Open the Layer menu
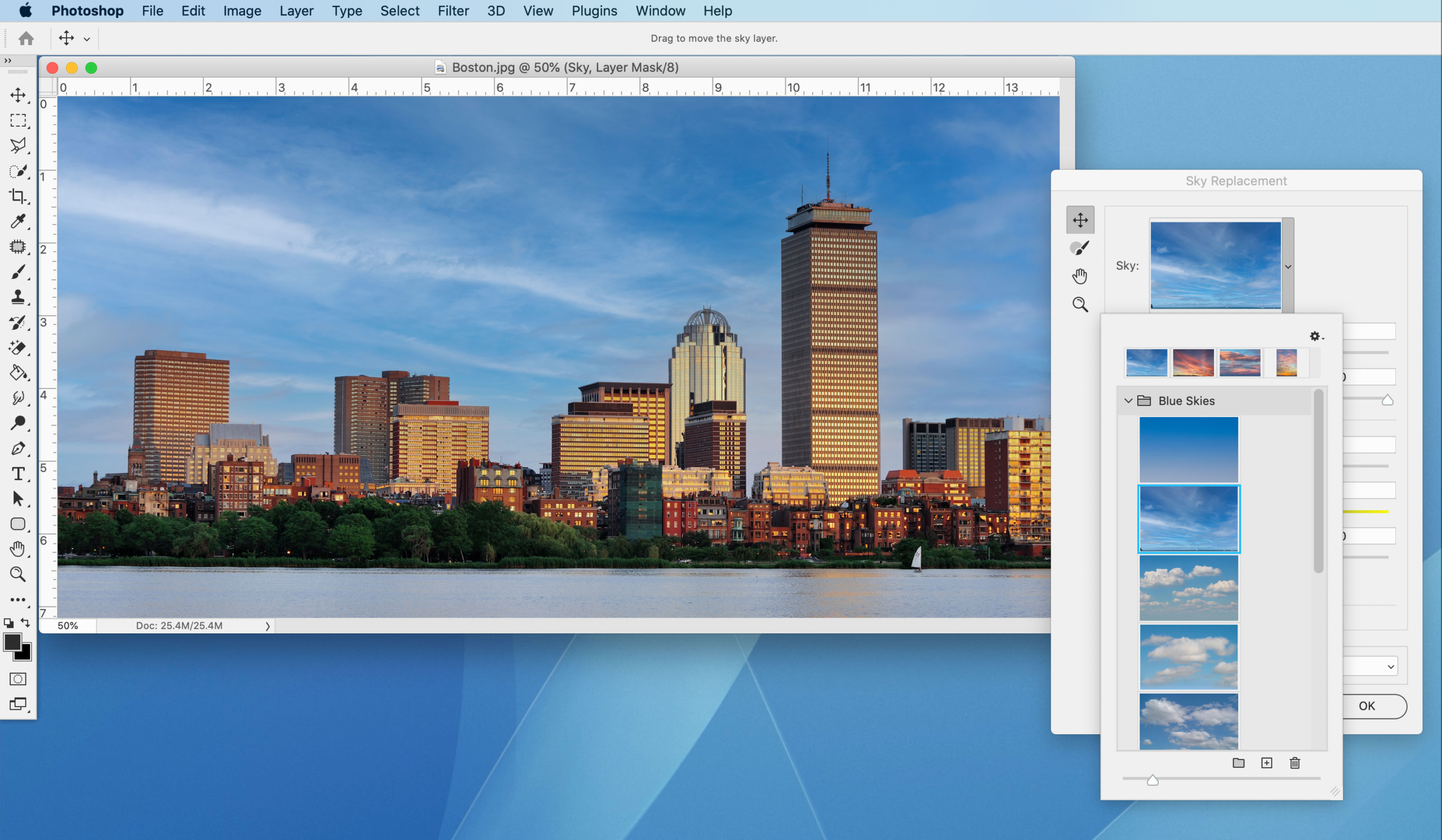 pyautogui.click(x=296, y=11)
